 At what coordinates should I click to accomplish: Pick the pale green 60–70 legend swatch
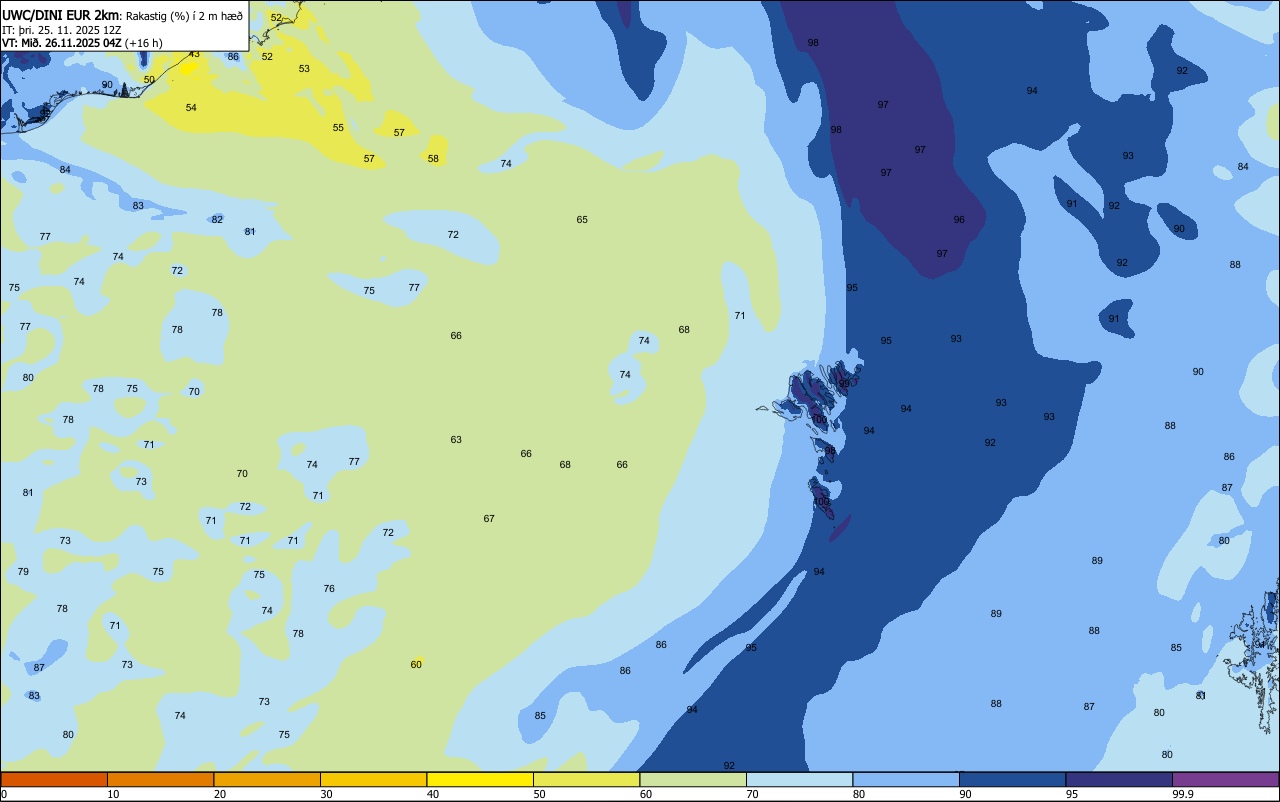coord(693,779)
